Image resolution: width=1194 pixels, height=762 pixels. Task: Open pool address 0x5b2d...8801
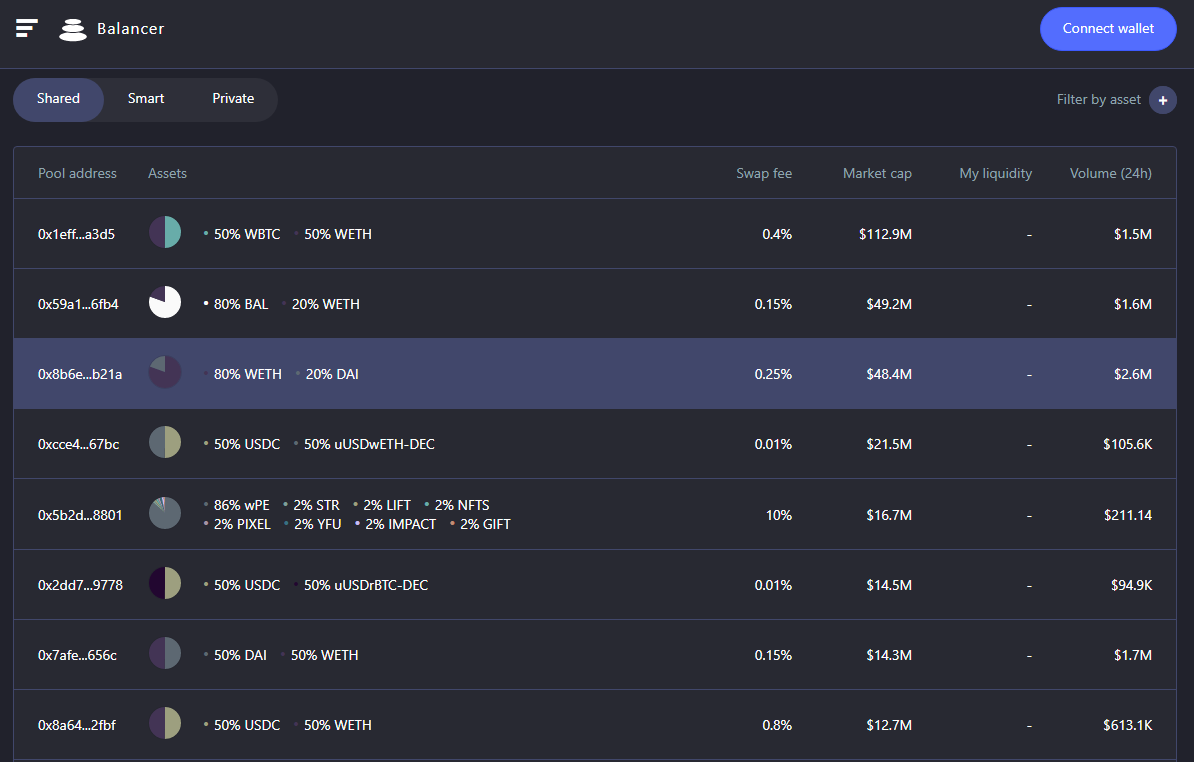[x=80, y=515]
